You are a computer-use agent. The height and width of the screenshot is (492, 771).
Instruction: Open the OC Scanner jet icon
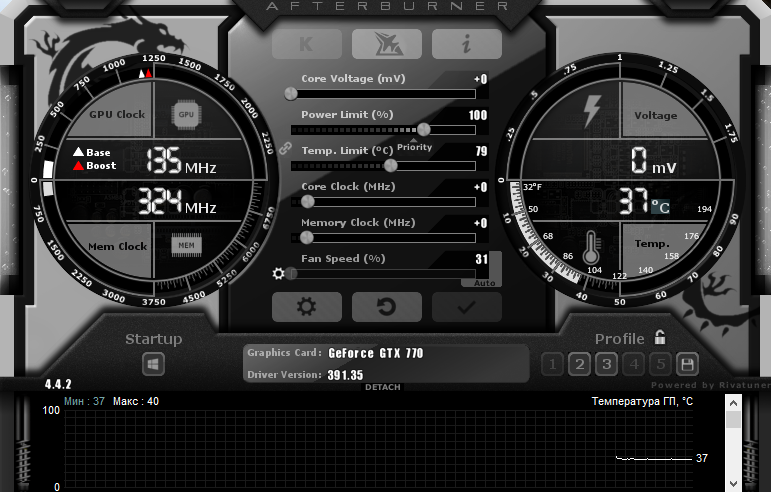click(x=387, y=44)
